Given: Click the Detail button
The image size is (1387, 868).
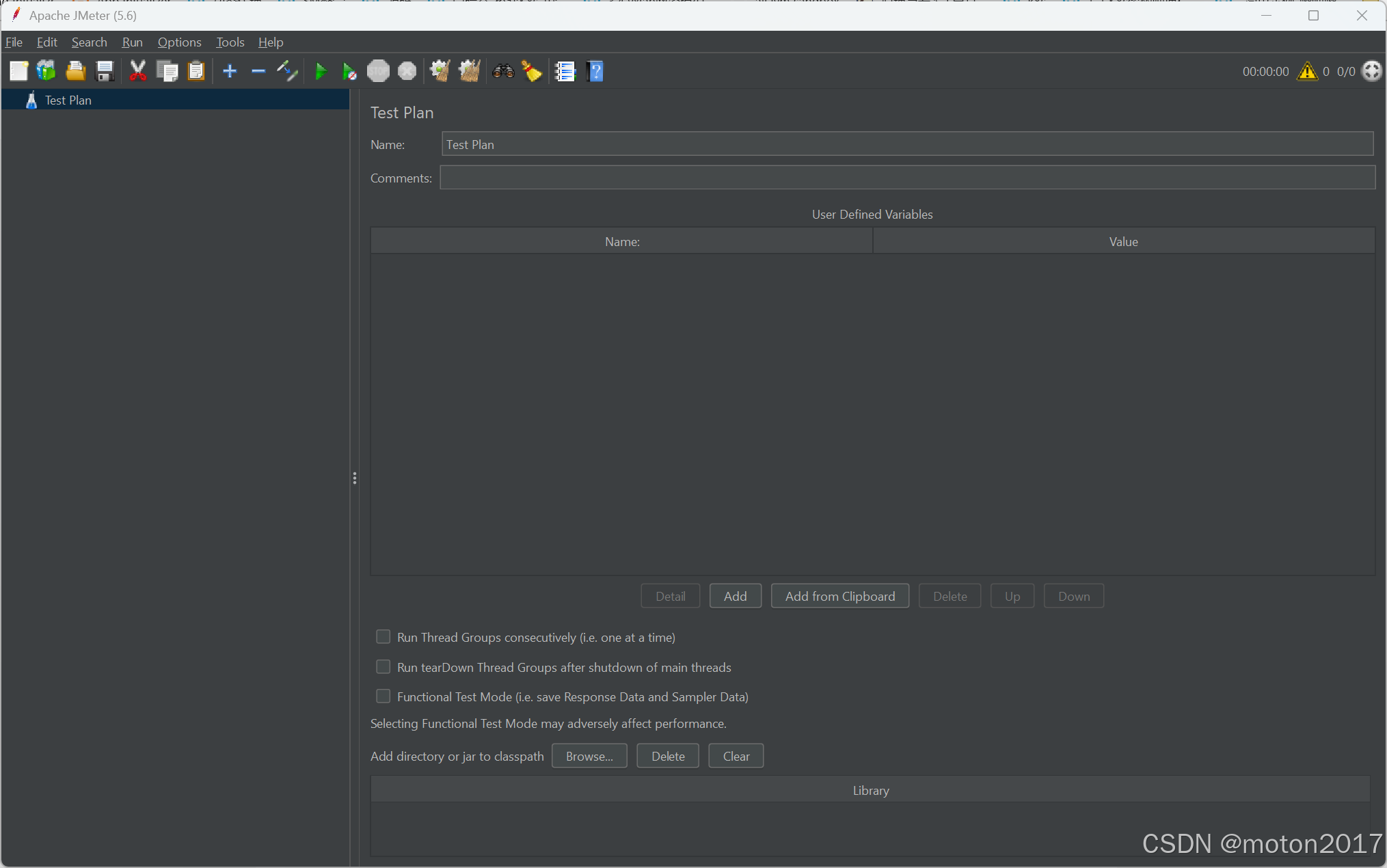Looking at the screenshot, I should point(671,596).
